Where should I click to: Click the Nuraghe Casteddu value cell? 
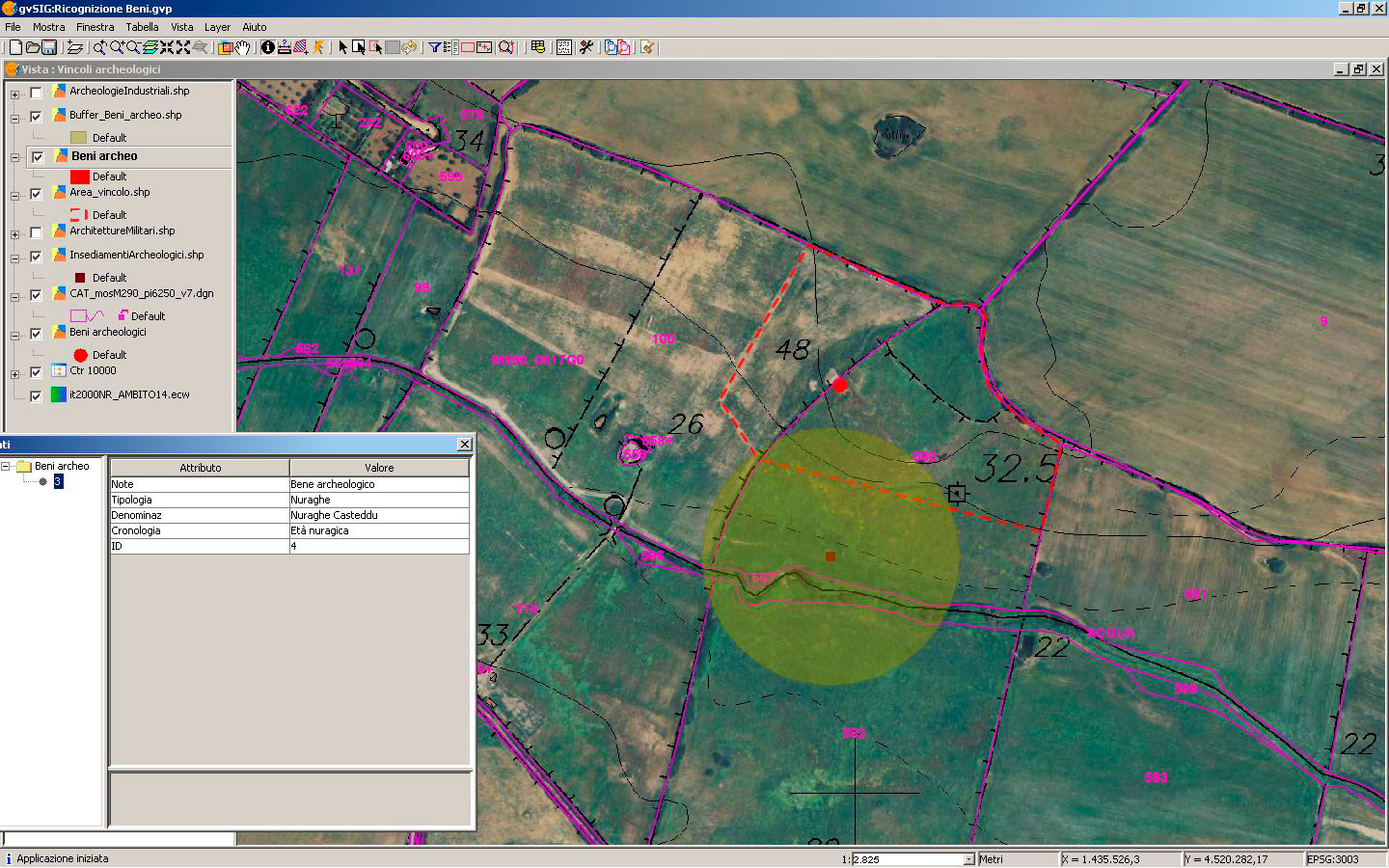tap(379, 515)
